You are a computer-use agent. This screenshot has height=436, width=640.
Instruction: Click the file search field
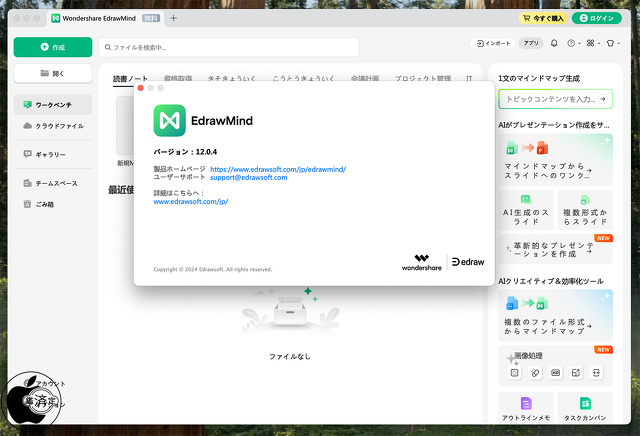click(x=229, y=47)
